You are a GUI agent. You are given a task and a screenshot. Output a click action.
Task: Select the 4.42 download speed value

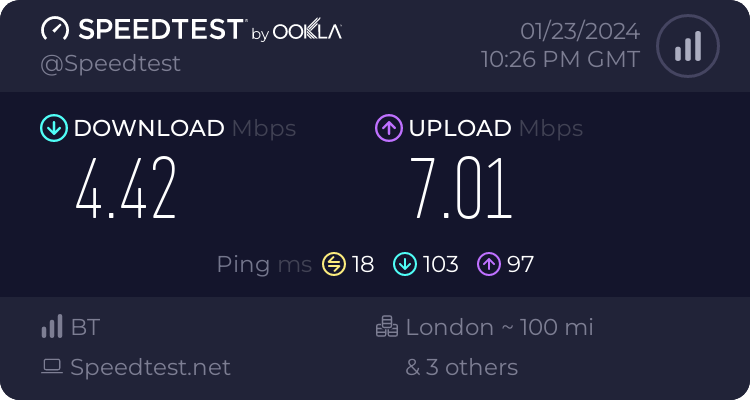127,188
